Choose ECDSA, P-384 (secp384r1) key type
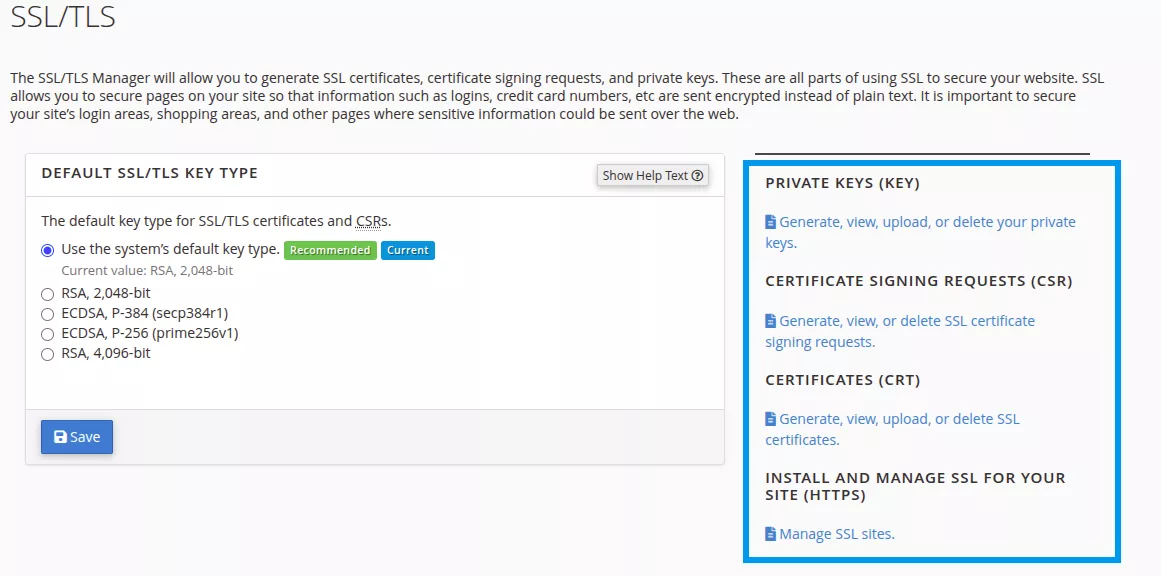Image resolution: width=1161 pixels, height=576 pixels. point(48,314)
